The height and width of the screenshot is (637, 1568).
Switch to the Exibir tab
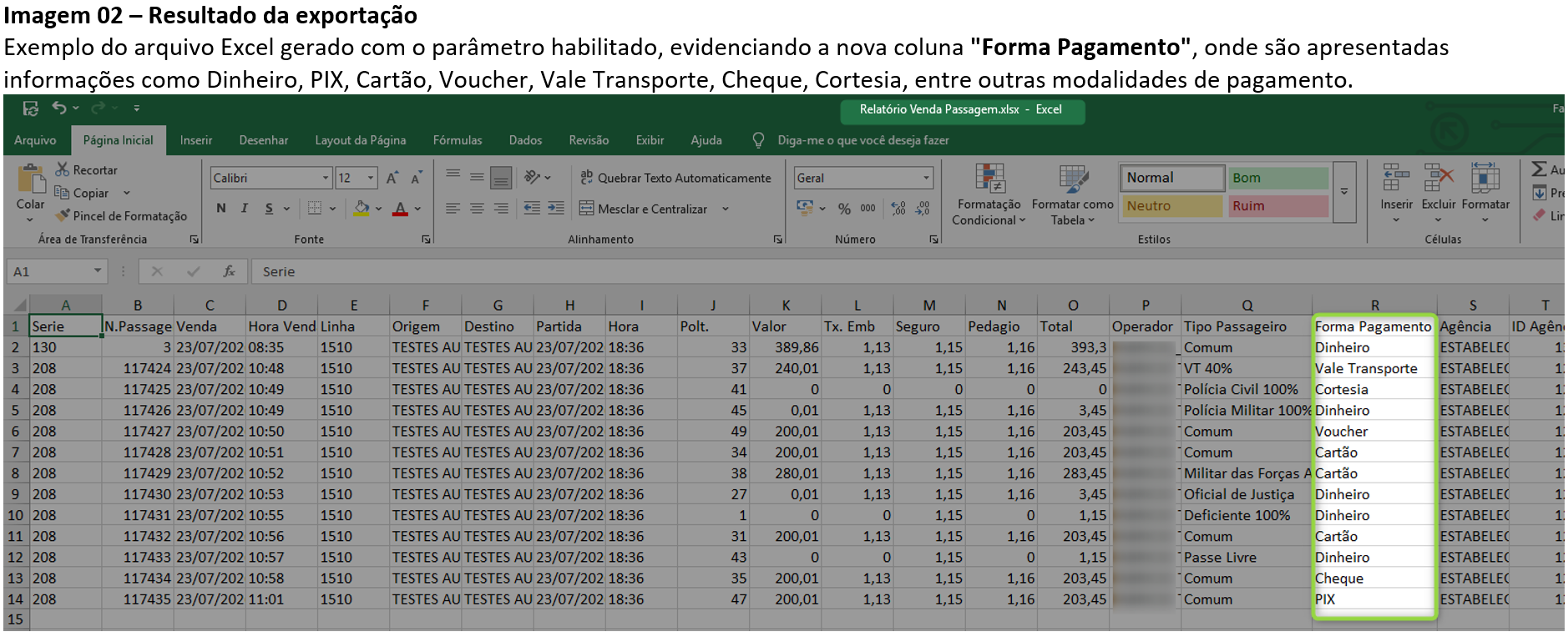(x=650, y=140)
